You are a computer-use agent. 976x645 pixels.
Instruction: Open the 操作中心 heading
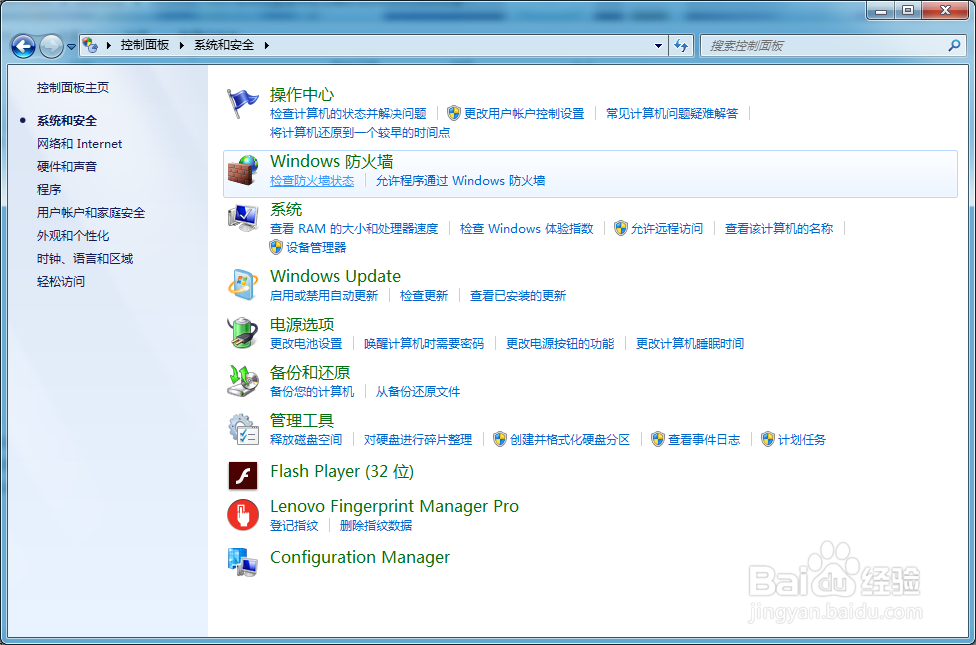point(302,95)
